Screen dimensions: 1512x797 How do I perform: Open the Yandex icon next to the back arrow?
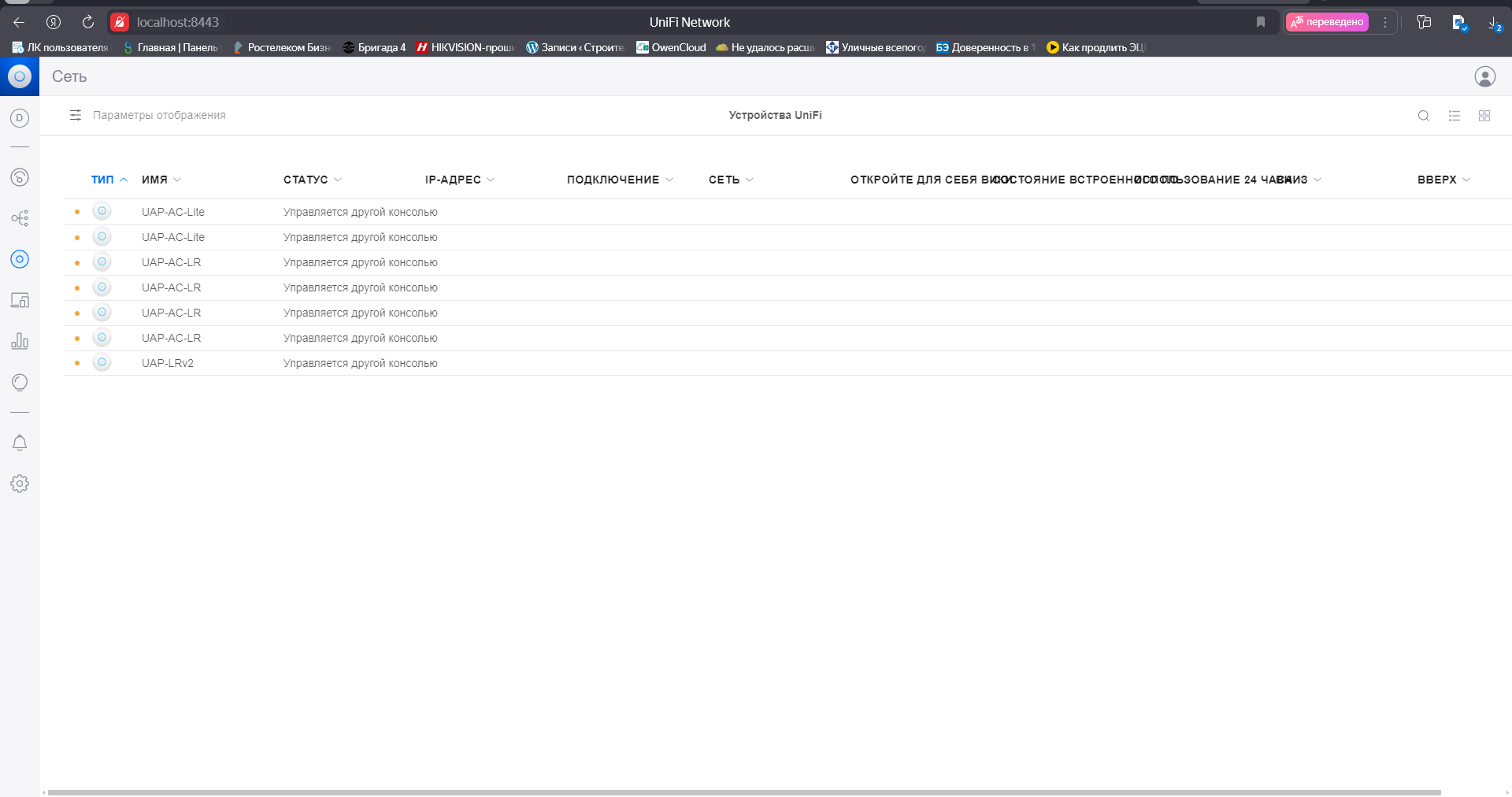54,22
